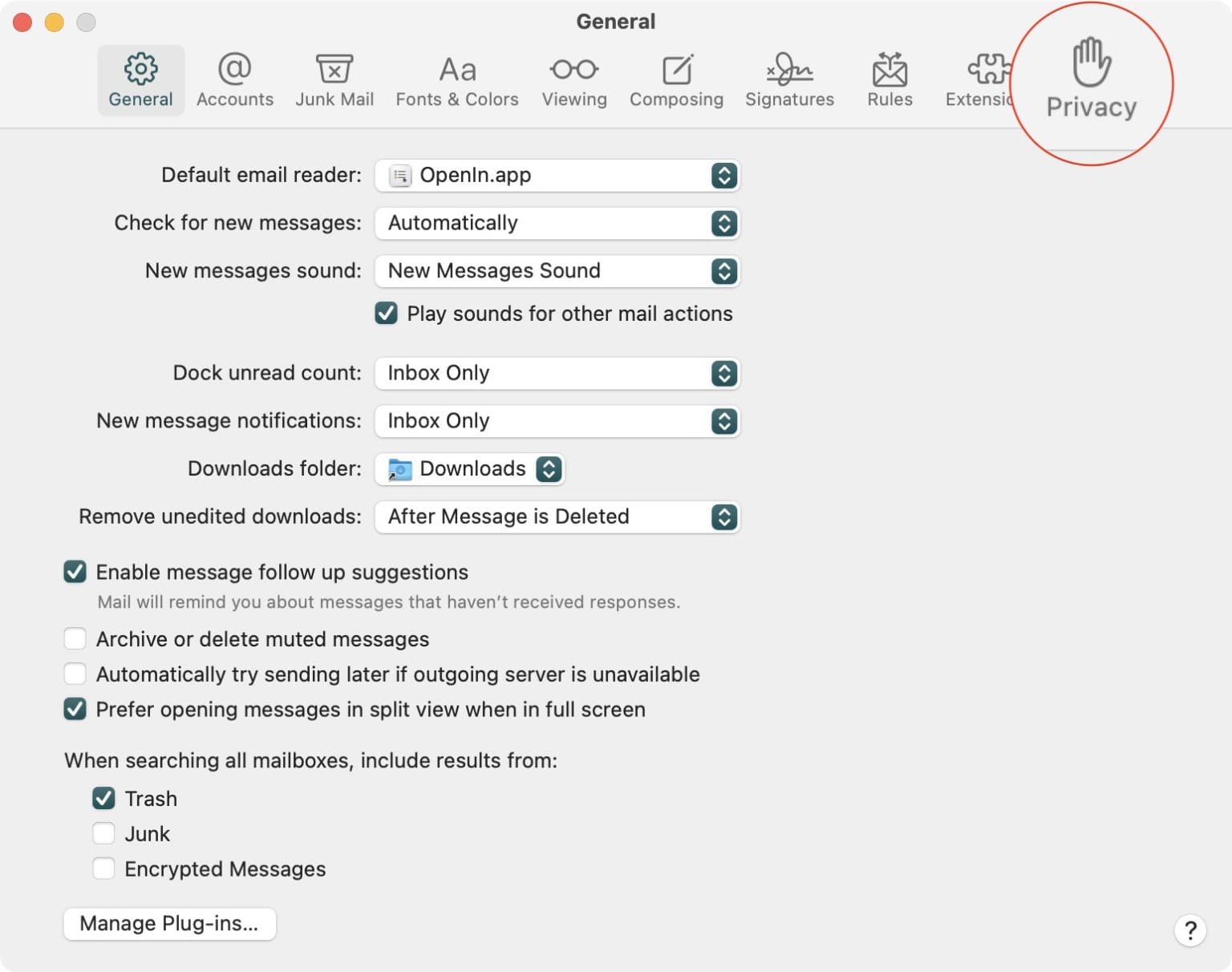
Task: Select the Composing pencil icon
Action: 676,76
